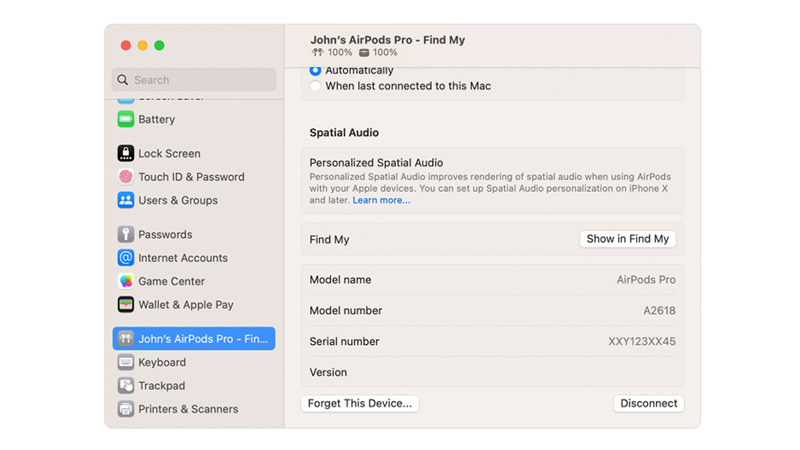This screenshot has height=450, width=800.
Task: Open Wallet & Apple Pay label
Action: pyautogui.click(x=186, y=305)
